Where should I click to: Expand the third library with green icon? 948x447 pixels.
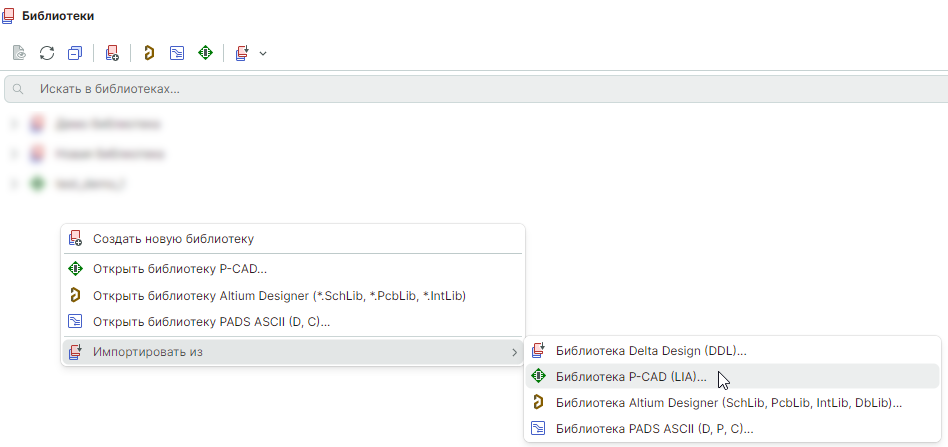pos(14,184)
